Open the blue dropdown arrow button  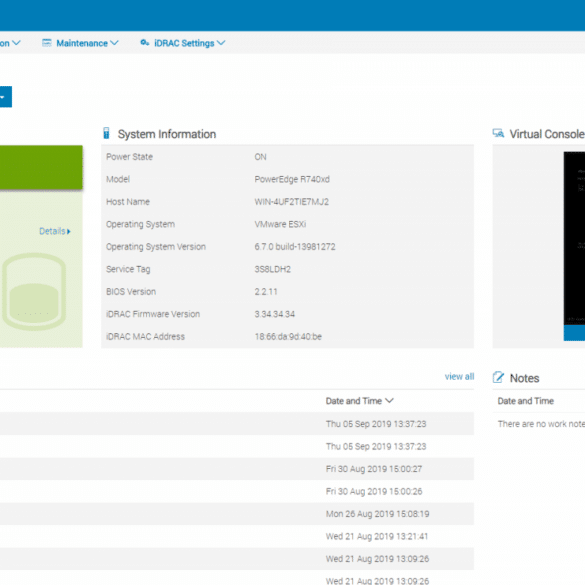pyautogui.click(x=6, y=97)
